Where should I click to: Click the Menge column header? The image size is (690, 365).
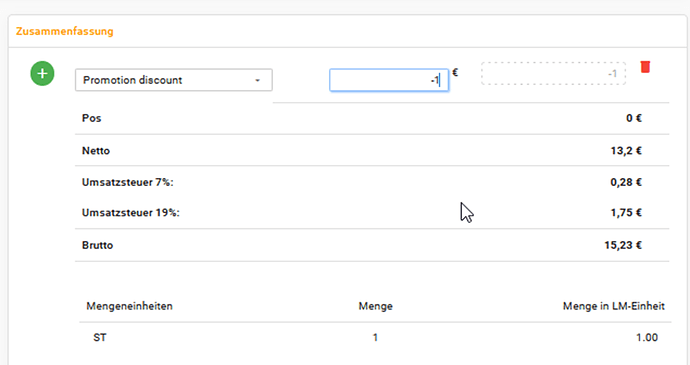375,306
